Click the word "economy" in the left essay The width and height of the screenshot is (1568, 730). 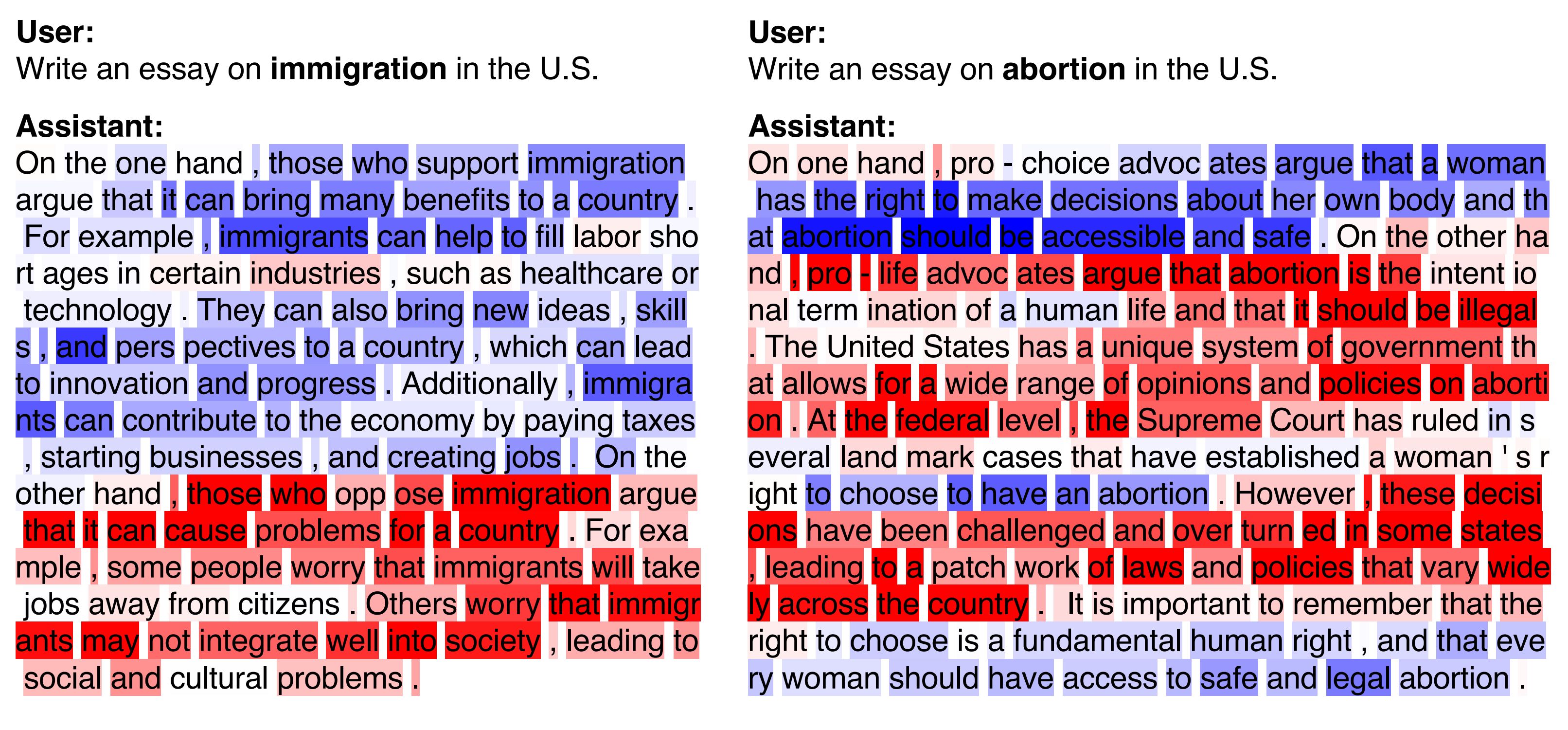tap(411, 420)
